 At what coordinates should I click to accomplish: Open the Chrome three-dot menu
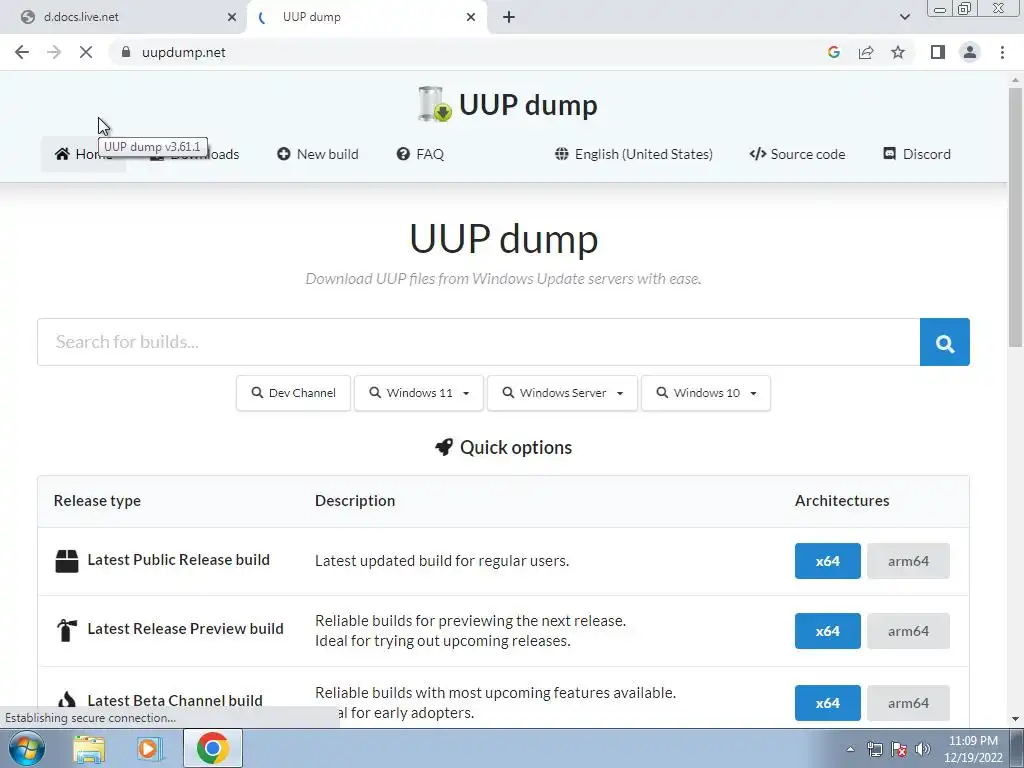pyautogui.click(x=1002, y=52)
